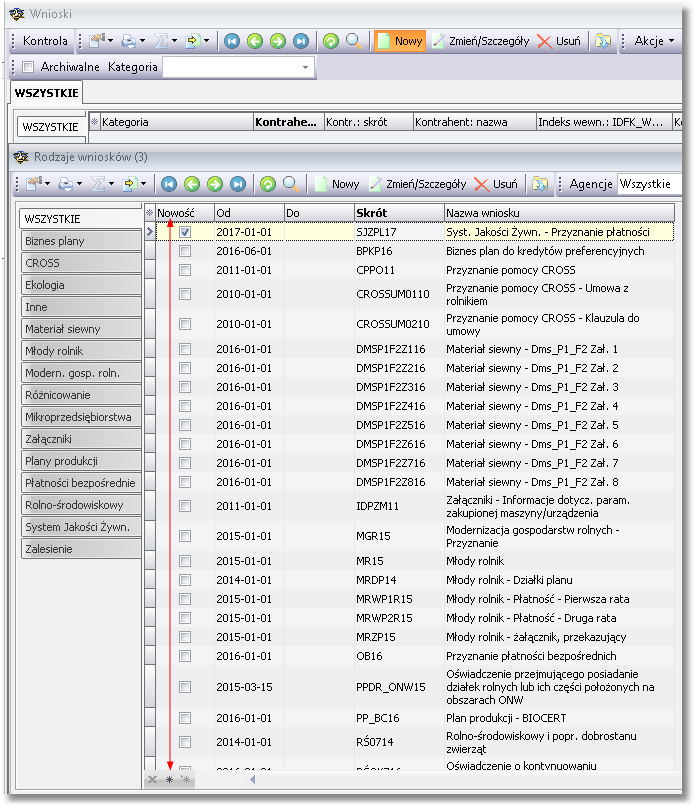The width and height of the screenshot is (696, 808).
Task: Check Nowość for PP_BC16 row
Action: coord(185,718)
